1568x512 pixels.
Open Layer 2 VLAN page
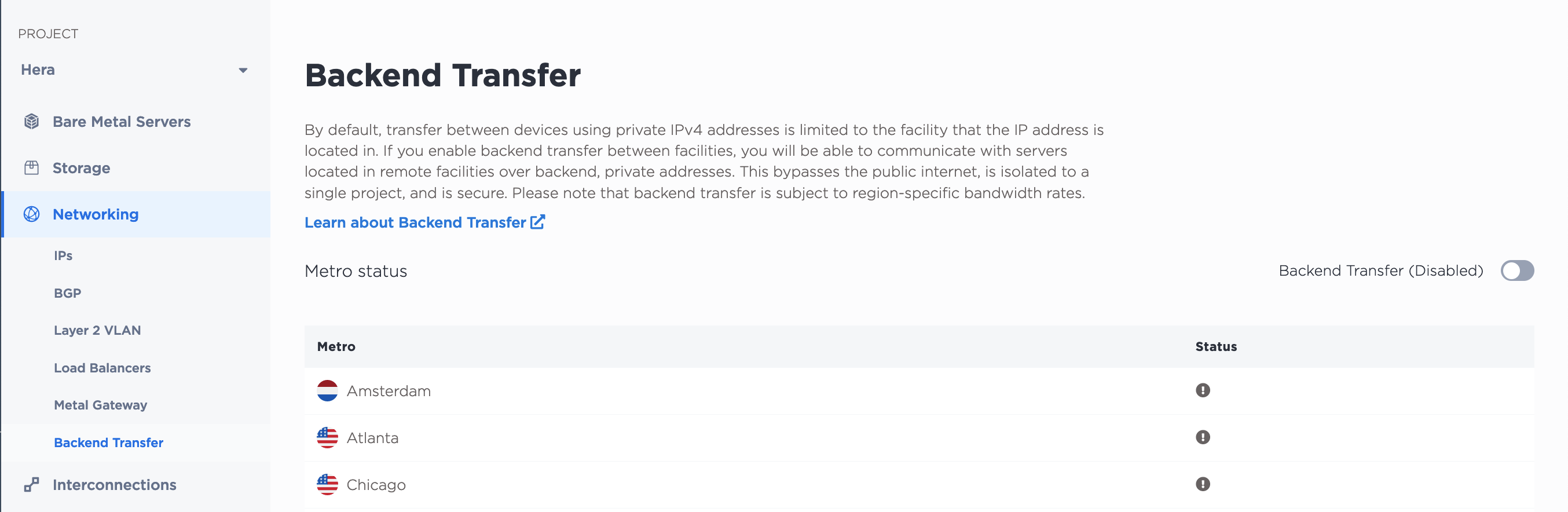point(97,331)
